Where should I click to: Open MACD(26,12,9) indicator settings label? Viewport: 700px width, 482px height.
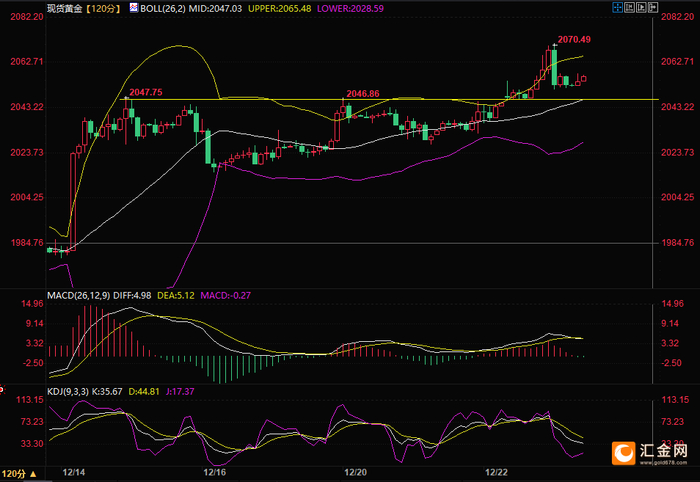pos(79,295)
